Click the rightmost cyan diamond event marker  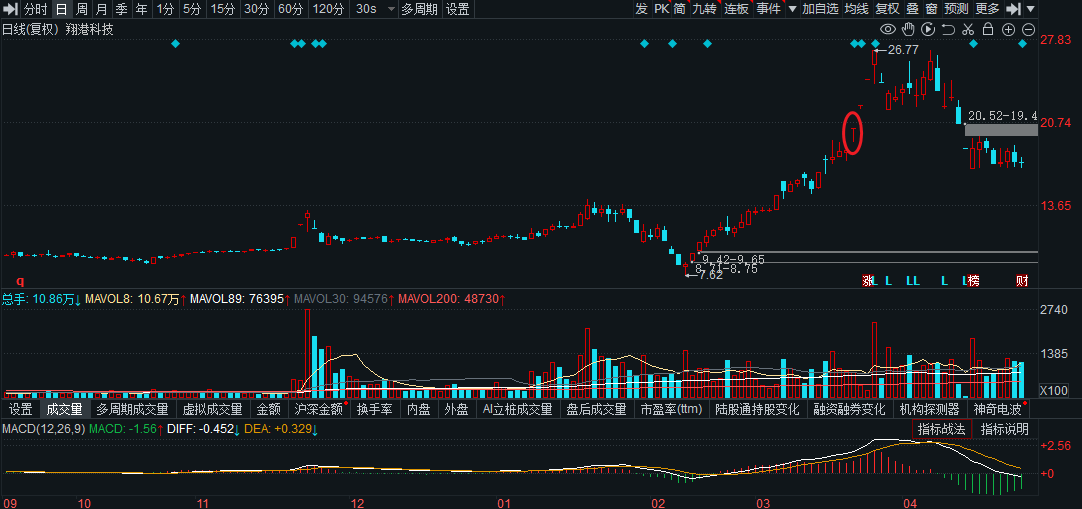pos(1023,43)
